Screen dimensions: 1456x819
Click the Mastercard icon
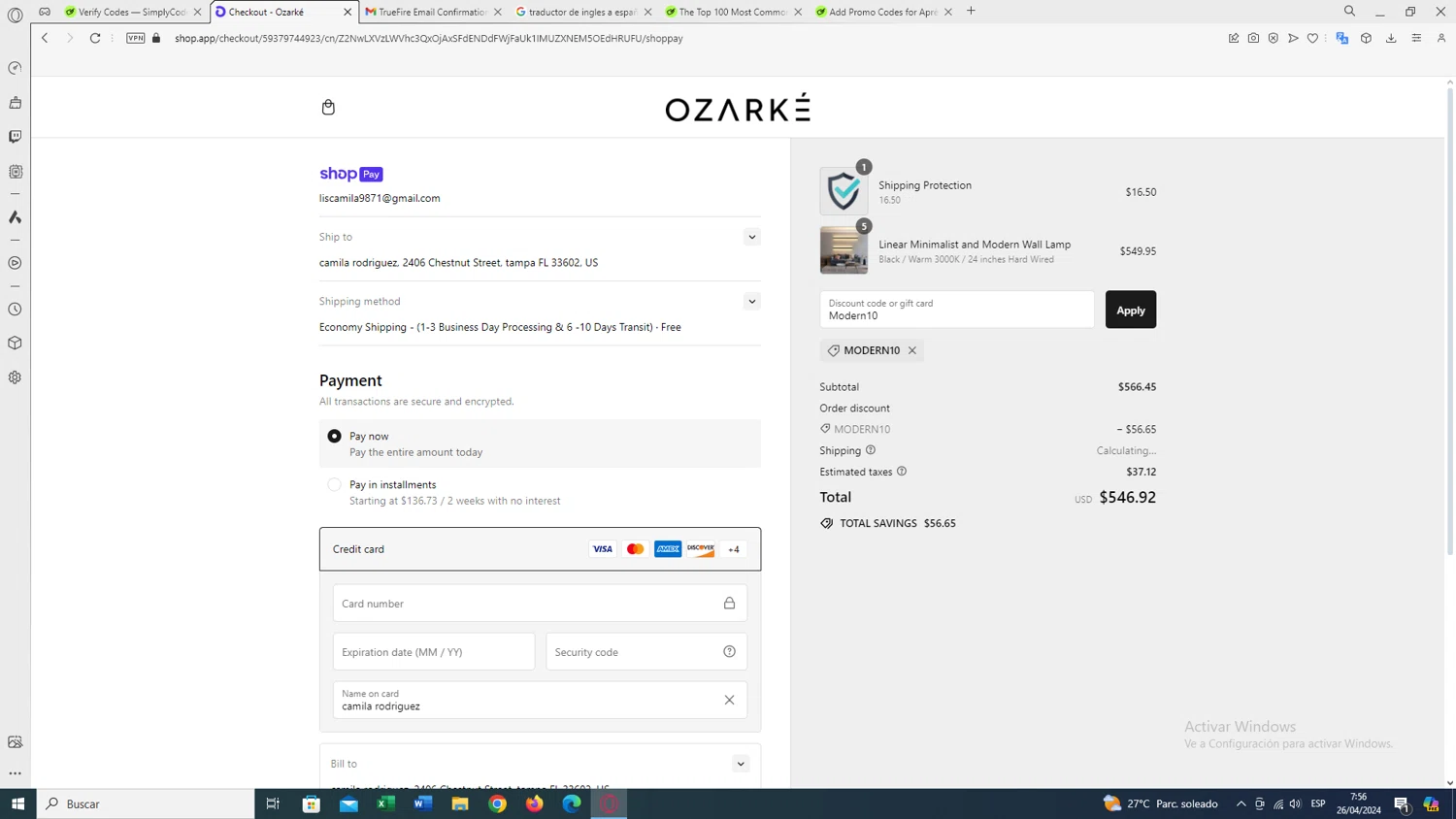(635, 549)
